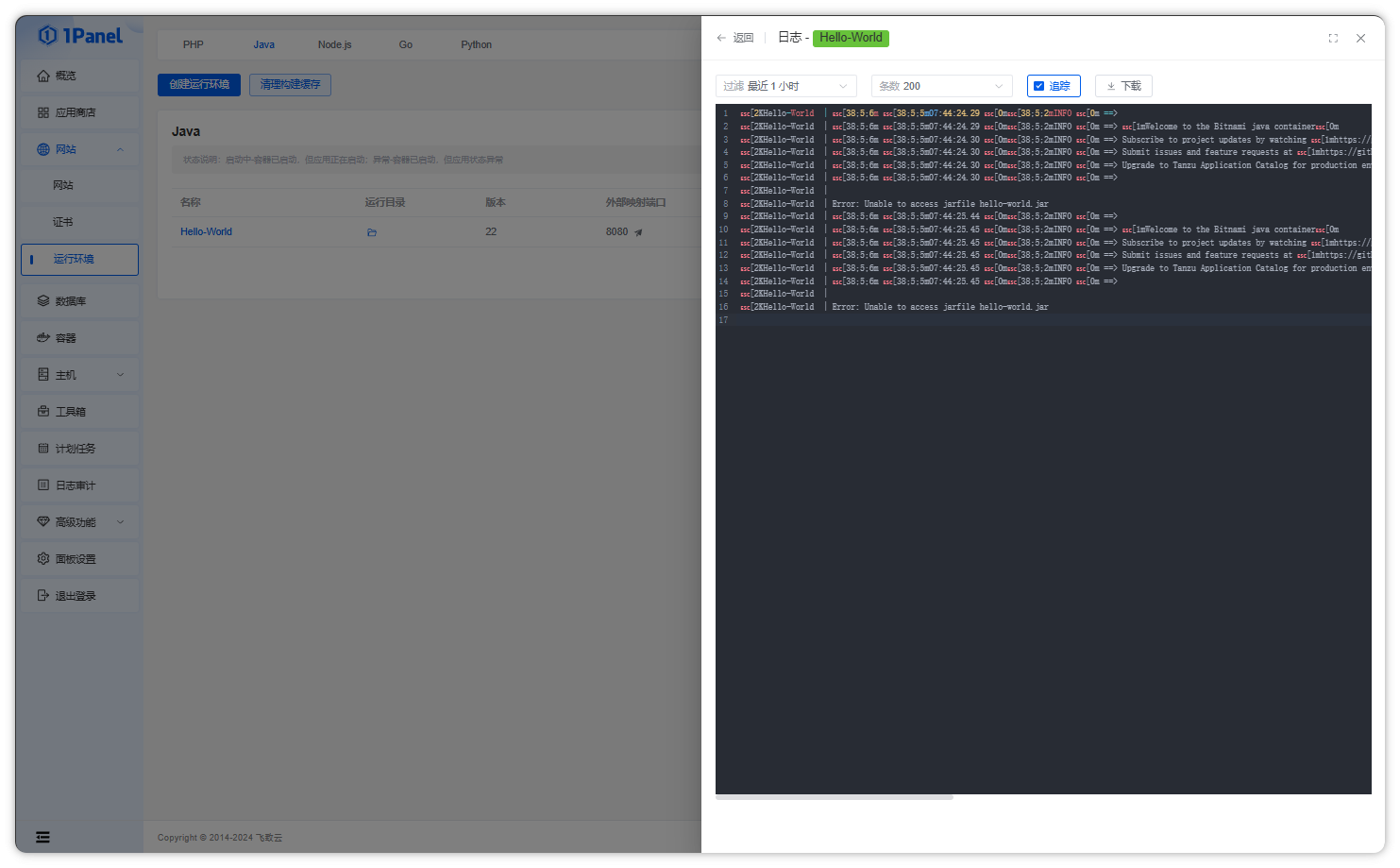Image resolution: width=1400 pixels, height=868 pixels.
Task: Click the download icon in 下载 button
Action: click(1111, 86)
